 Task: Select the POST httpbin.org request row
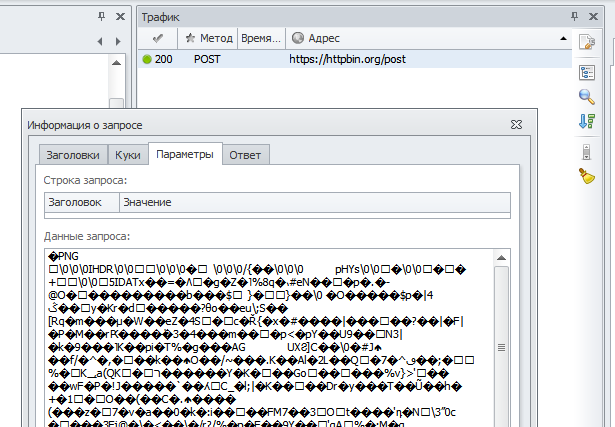point(355,59)
